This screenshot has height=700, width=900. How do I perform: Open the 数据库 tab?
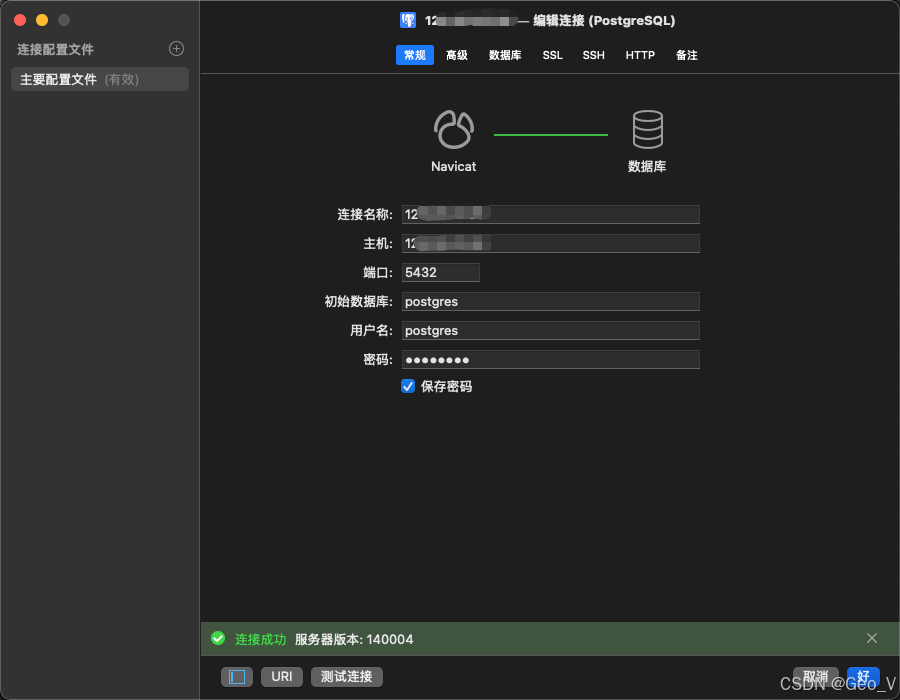pos(505,55)
